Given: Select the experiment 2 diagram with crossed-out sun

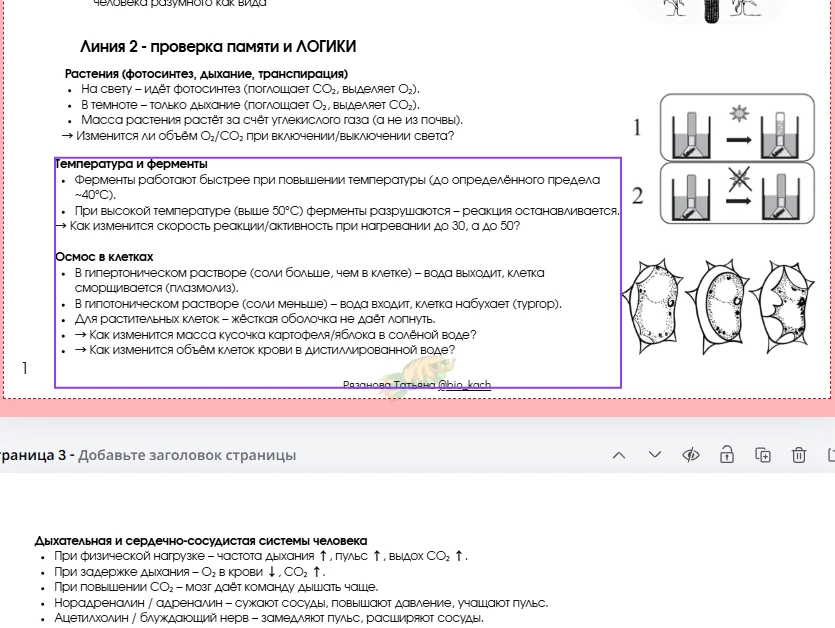Looking at the screenshot, I should click(737, 193).
